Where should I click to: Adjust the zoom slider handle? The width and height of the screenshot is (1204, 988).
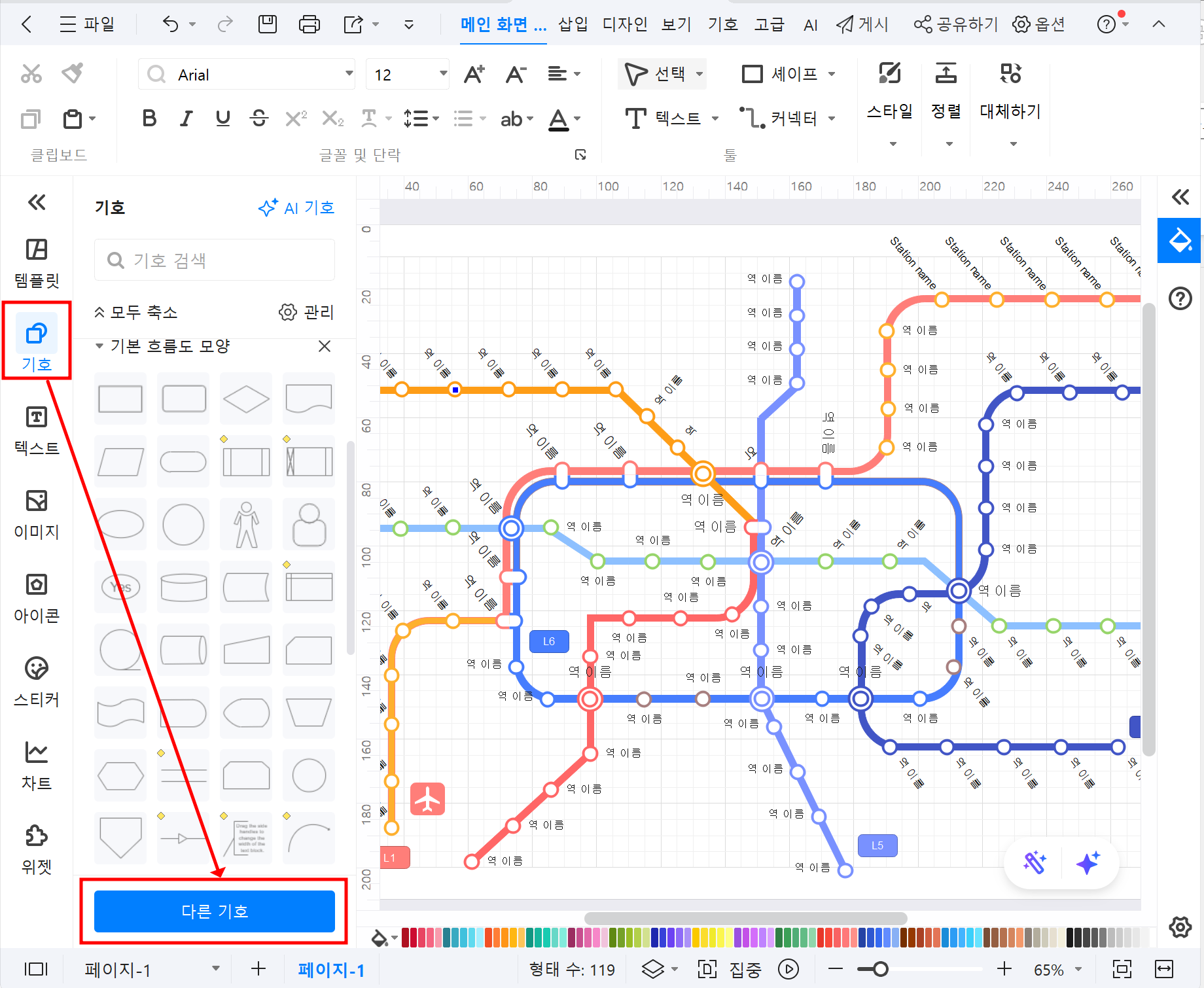pos(881,969)
